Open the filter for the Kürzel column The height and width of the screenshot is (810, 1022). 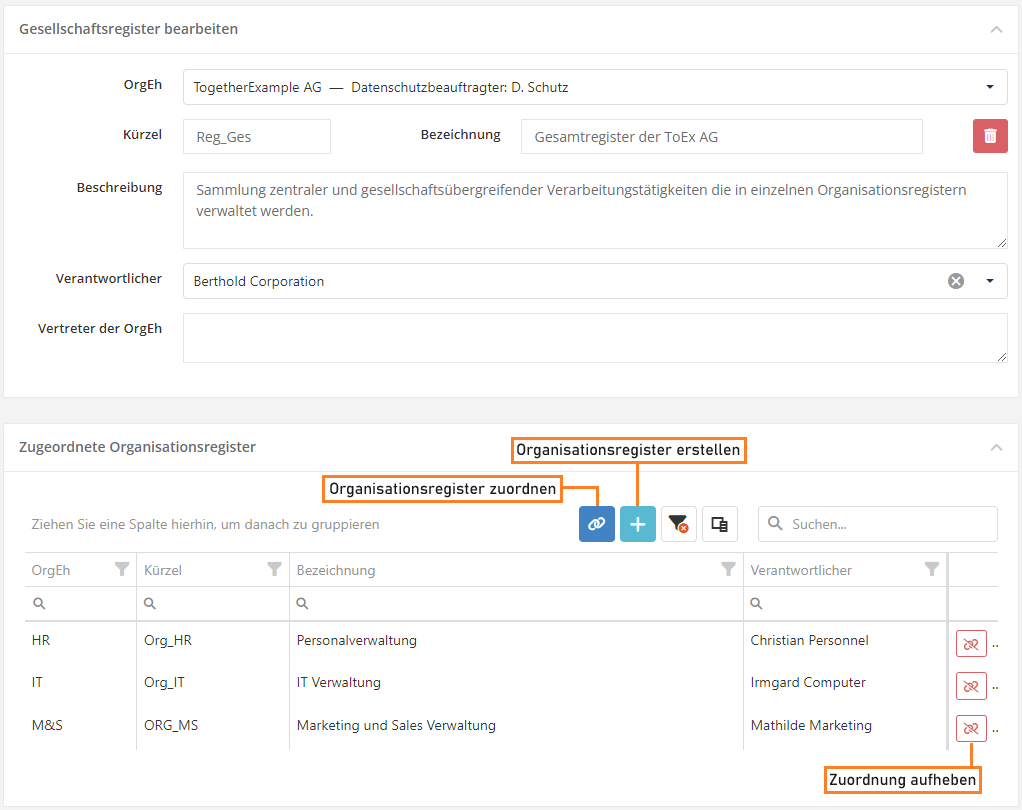coord(275,570)
